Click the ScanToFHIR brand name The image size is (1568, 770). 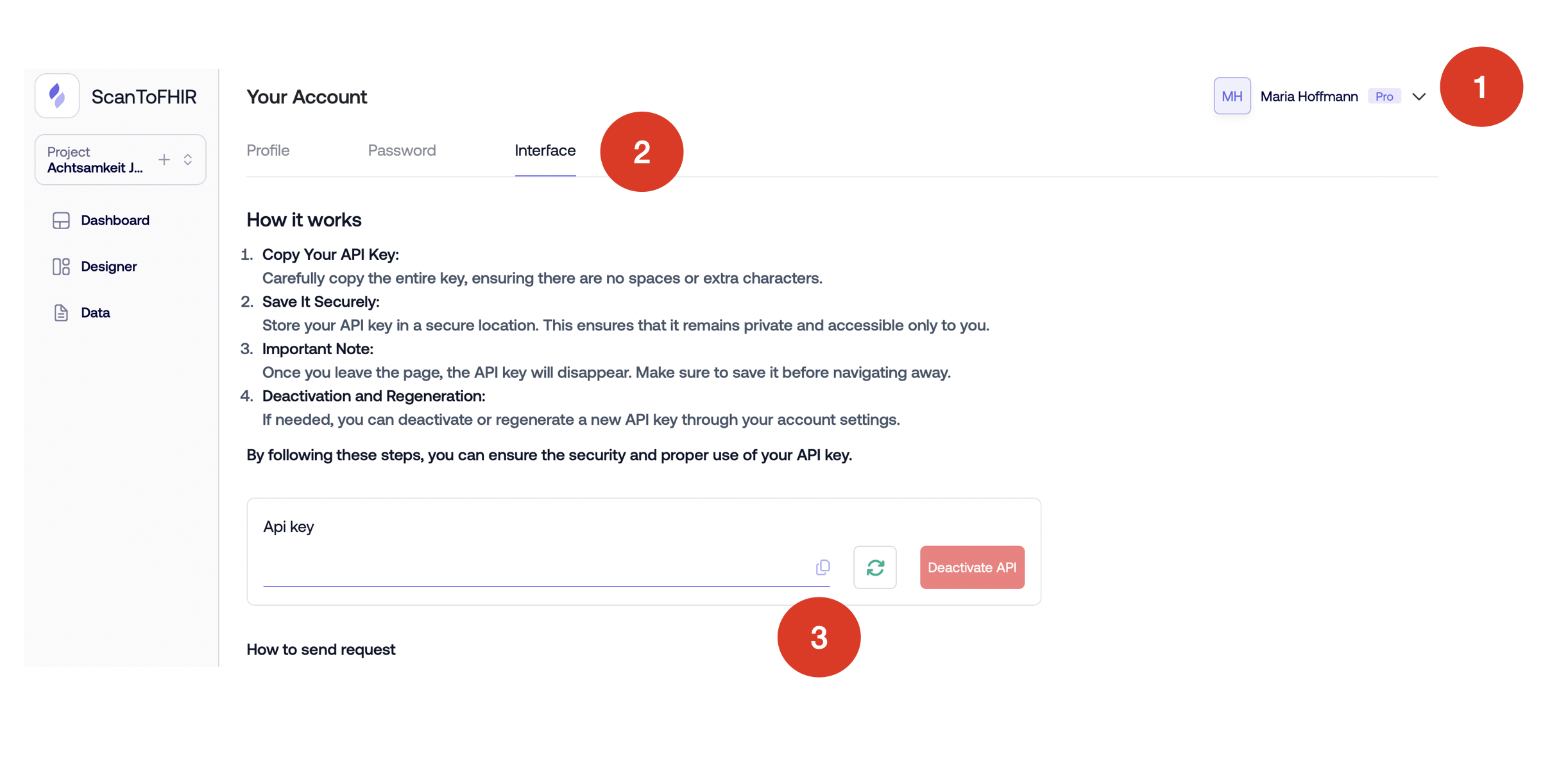144,97
